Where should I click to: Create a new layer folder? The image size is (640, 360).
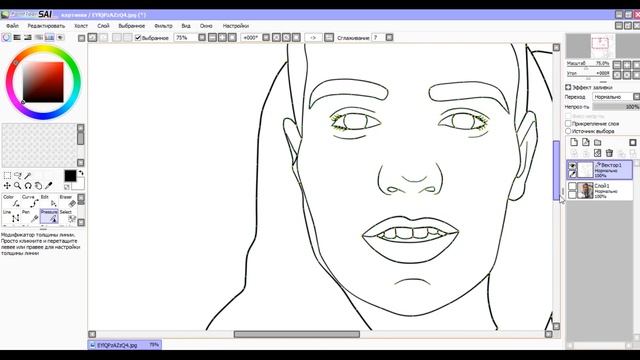click(x=598, y=142)
